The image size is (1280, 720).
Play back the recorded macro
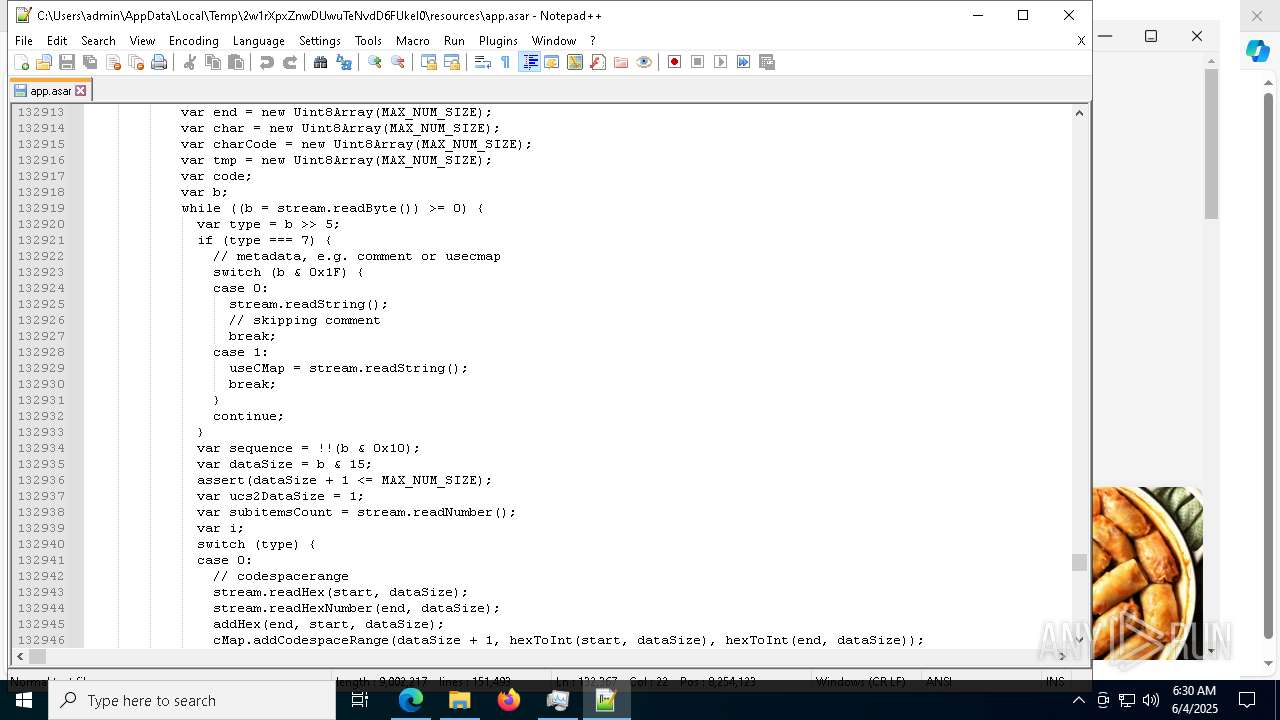coord(721,62)
